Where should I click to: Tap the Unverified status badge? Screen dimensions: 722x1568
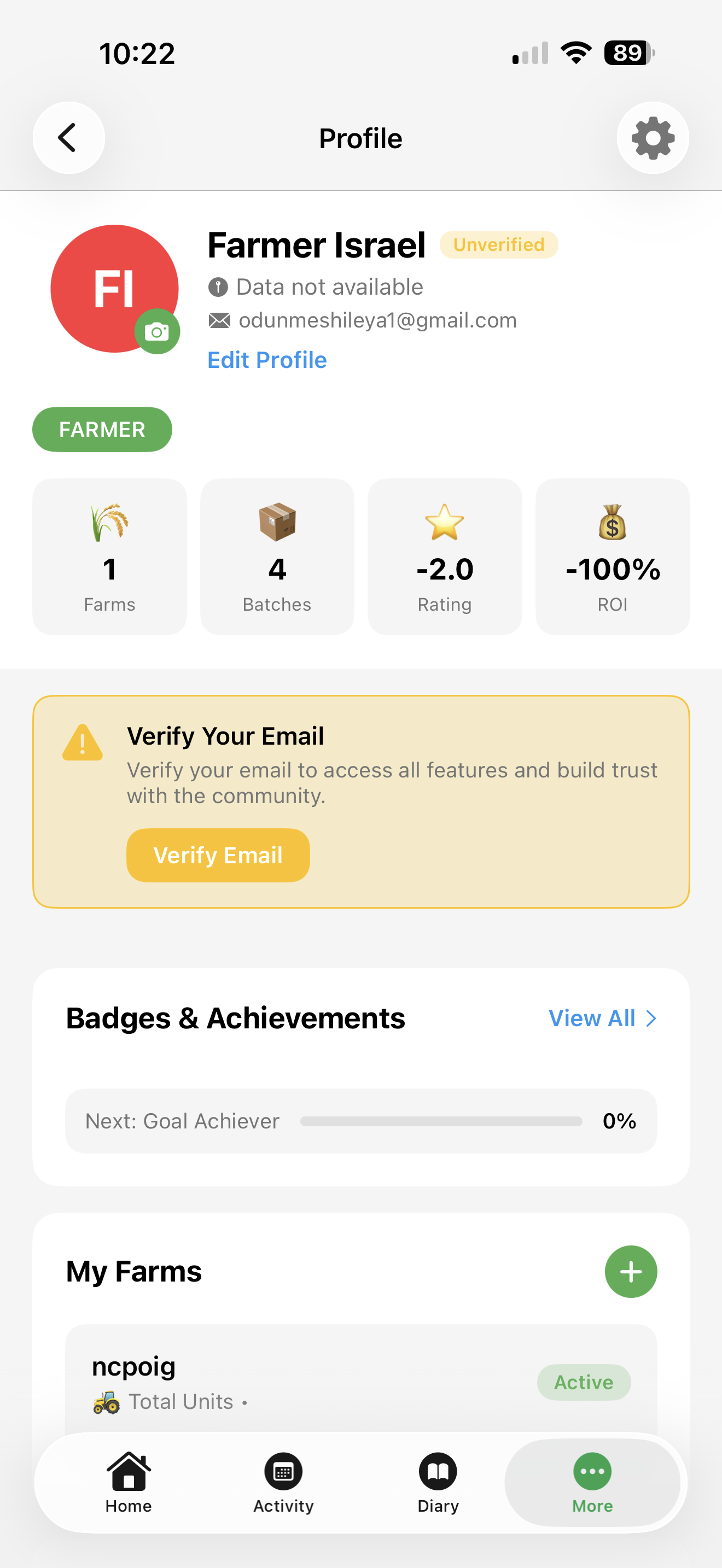[499, 245]
